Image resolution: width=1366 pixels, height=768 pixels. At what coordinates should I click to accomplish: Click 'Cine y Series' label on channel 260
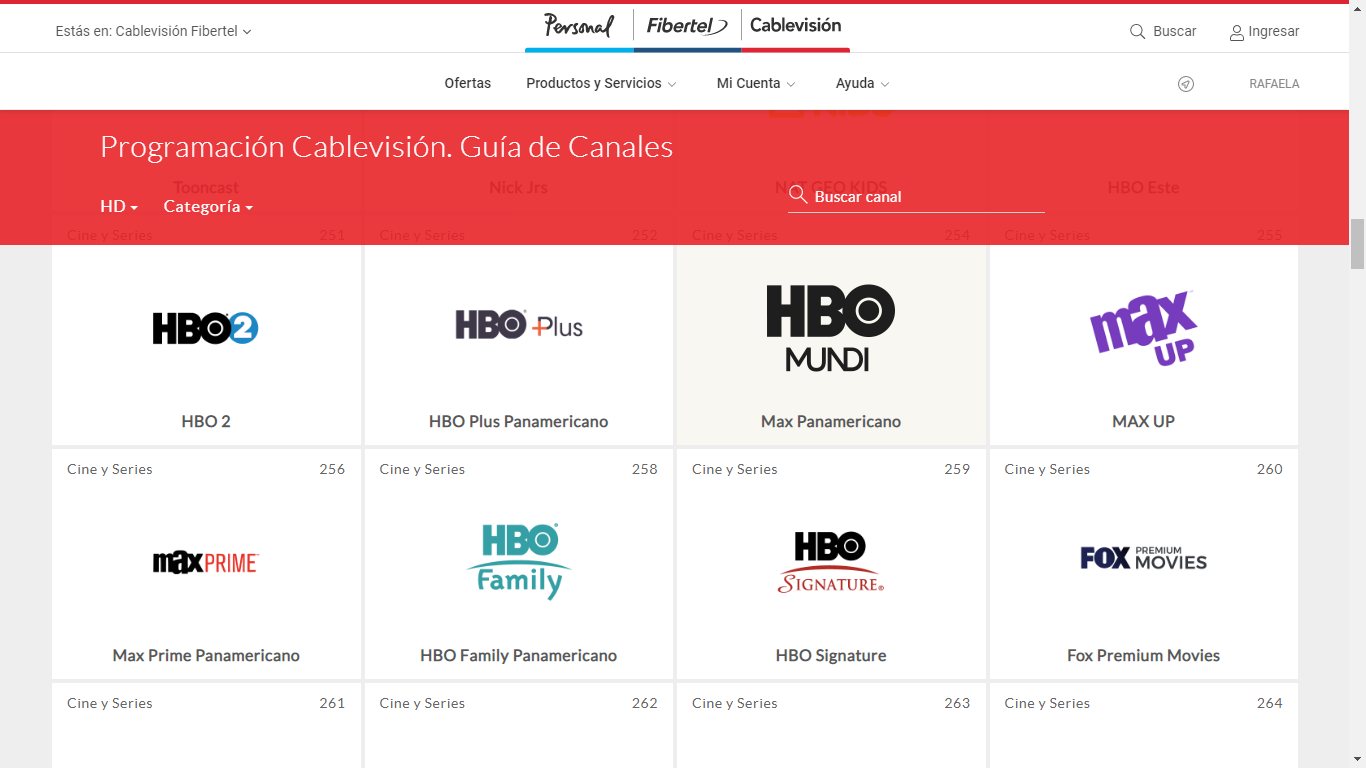(x=1047, y=469)
